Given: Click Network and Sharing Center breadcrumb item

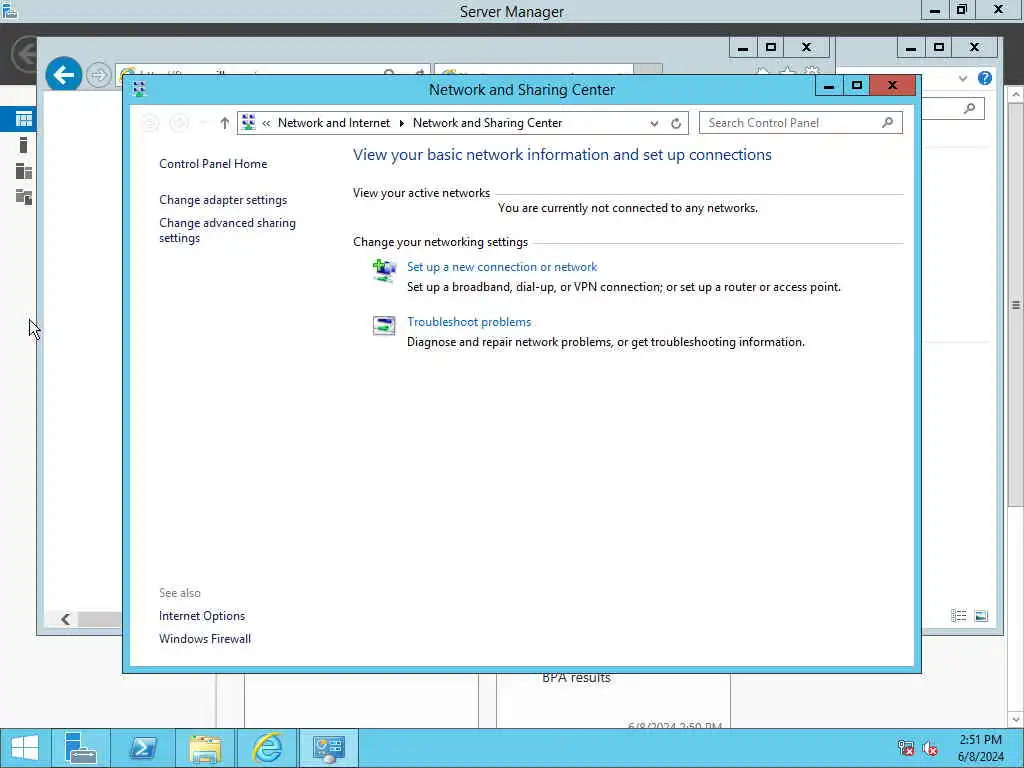Looking at the screenshot, I should click(x=487, y=123).
